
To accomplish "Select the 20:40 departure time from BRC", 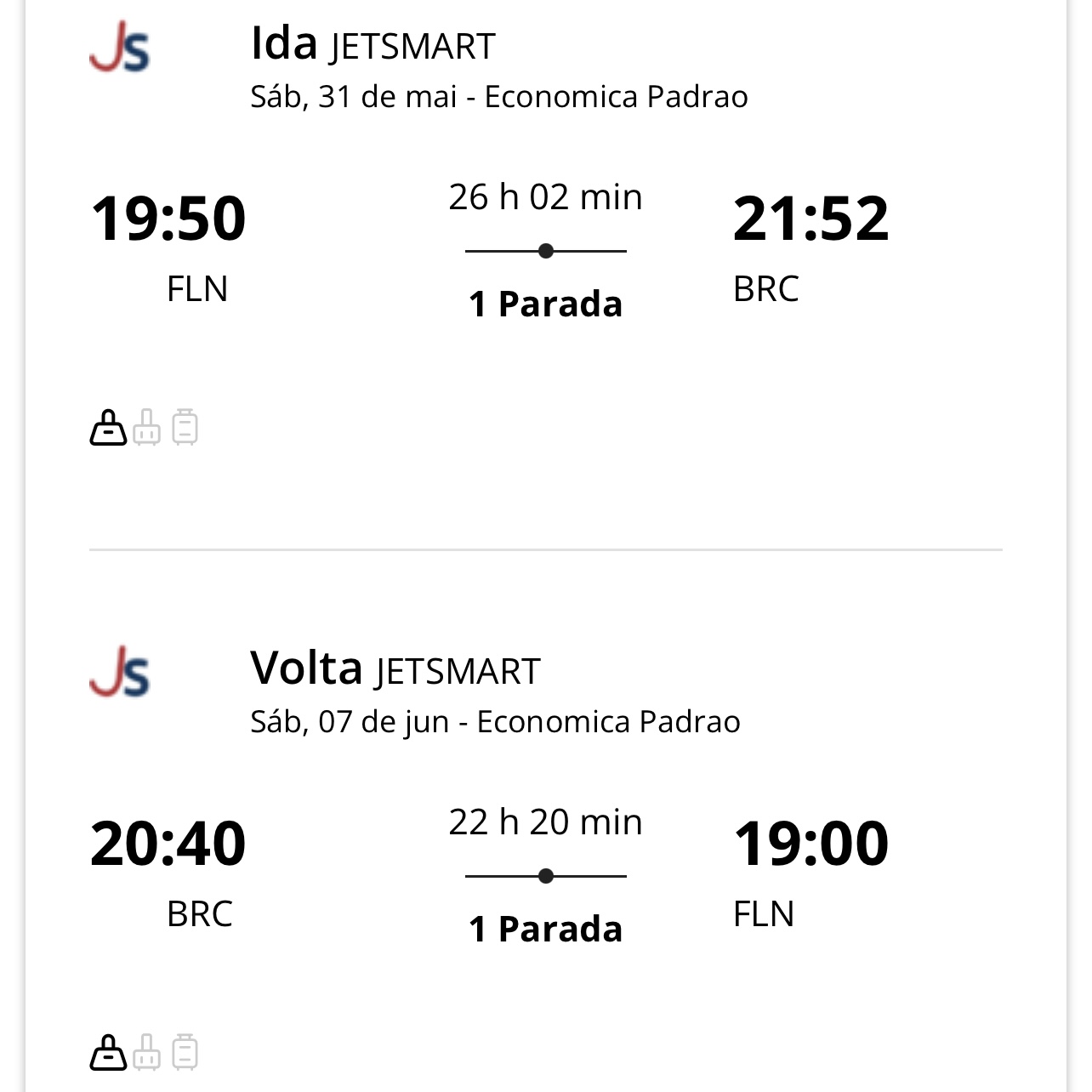I will pyautogui.click(x=168, y=844).
